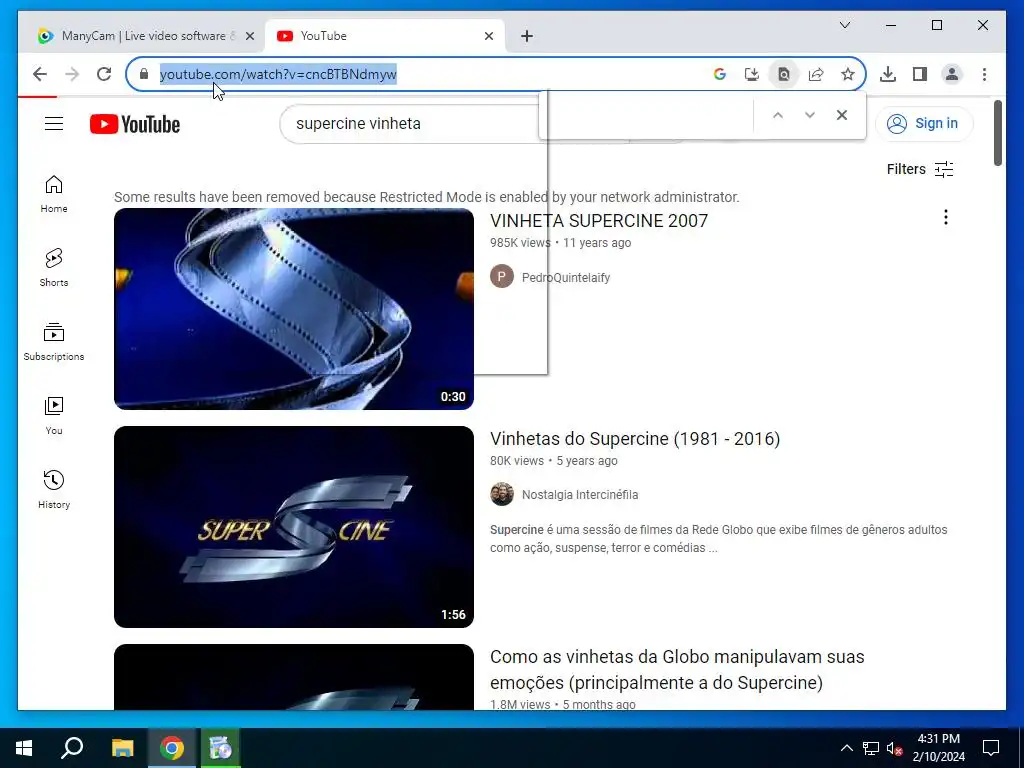Open more options for VINHETA SUPERCINE 2007
Image resolution: width=1024 pixels, height=768 pixels.
click(946, 217)
